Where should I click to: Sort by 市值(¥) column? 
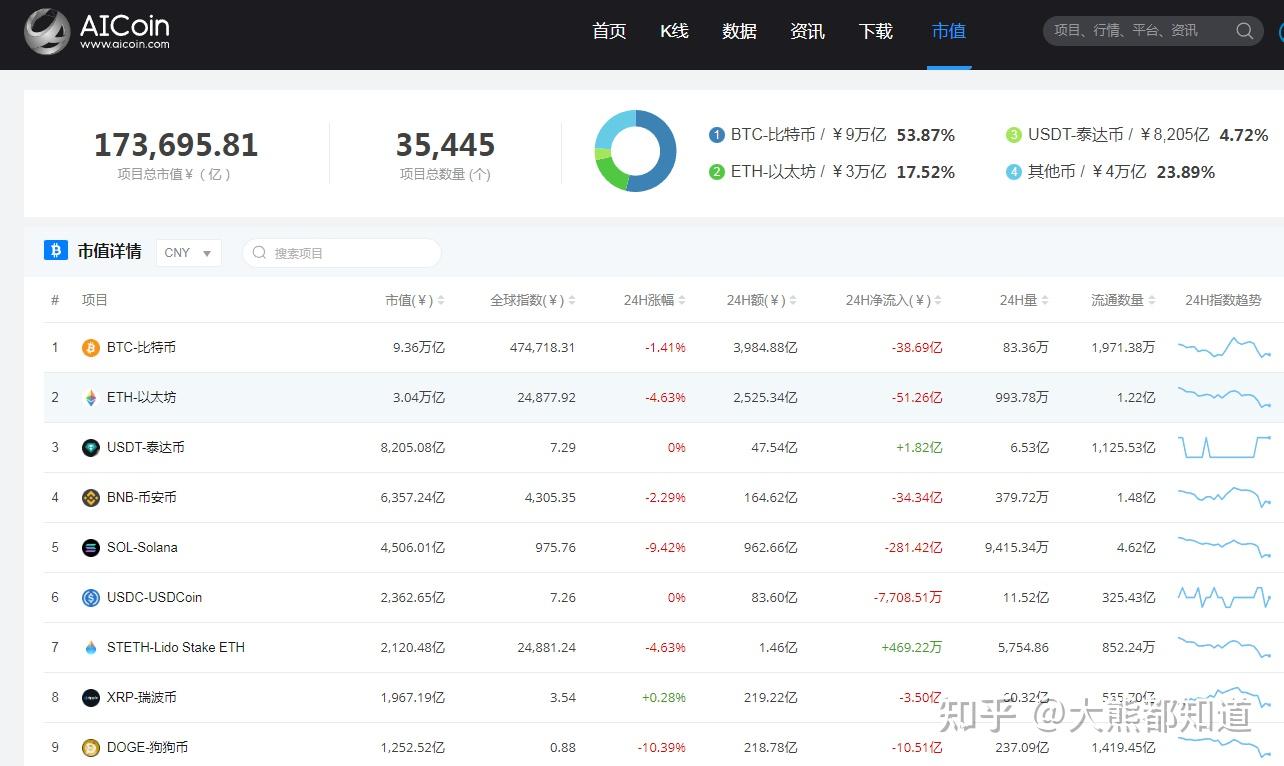coord(415,300)
